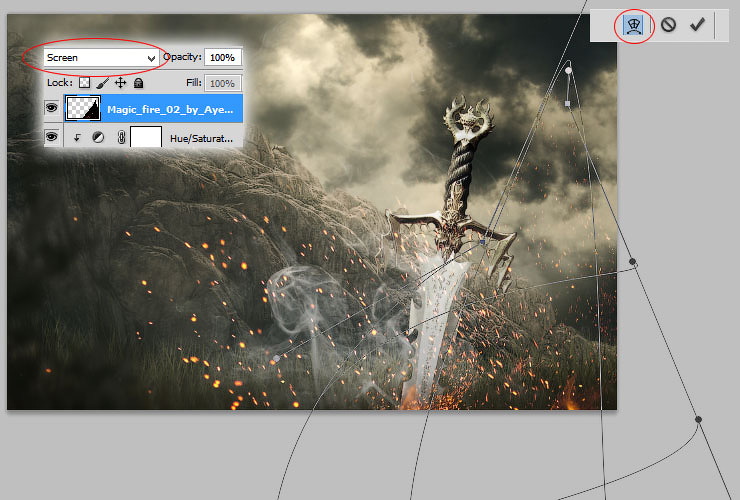Click the square warp handle below top point
The image size is (740, 500).
click(x=568, y=103)
